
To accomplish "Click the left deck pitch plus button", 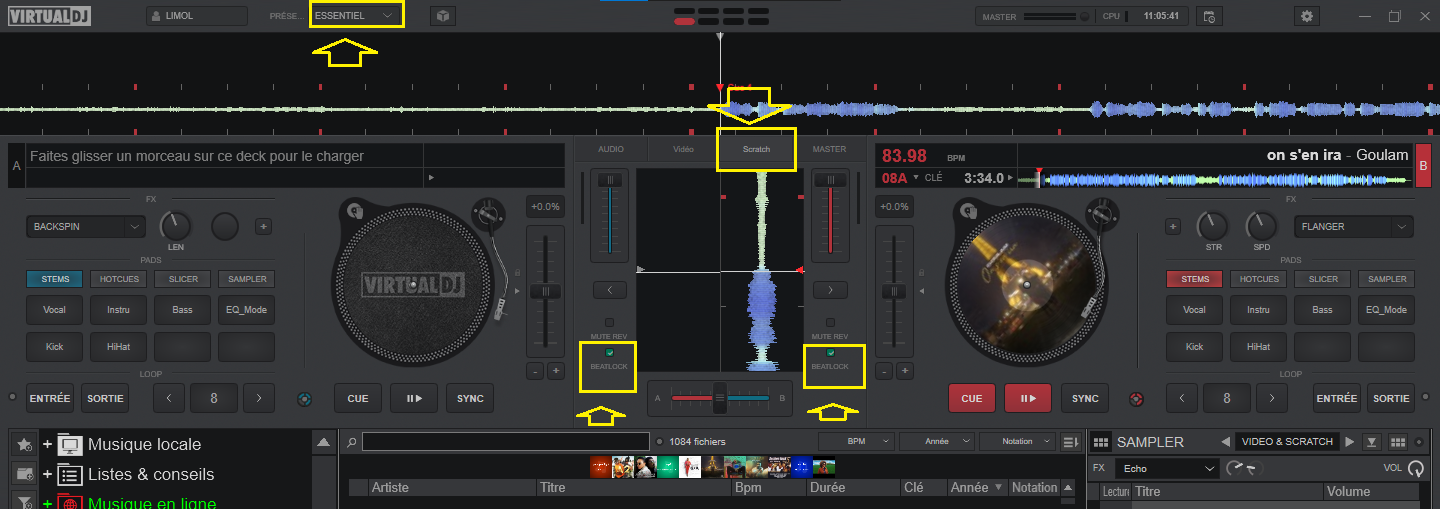I will coord(555,371).
